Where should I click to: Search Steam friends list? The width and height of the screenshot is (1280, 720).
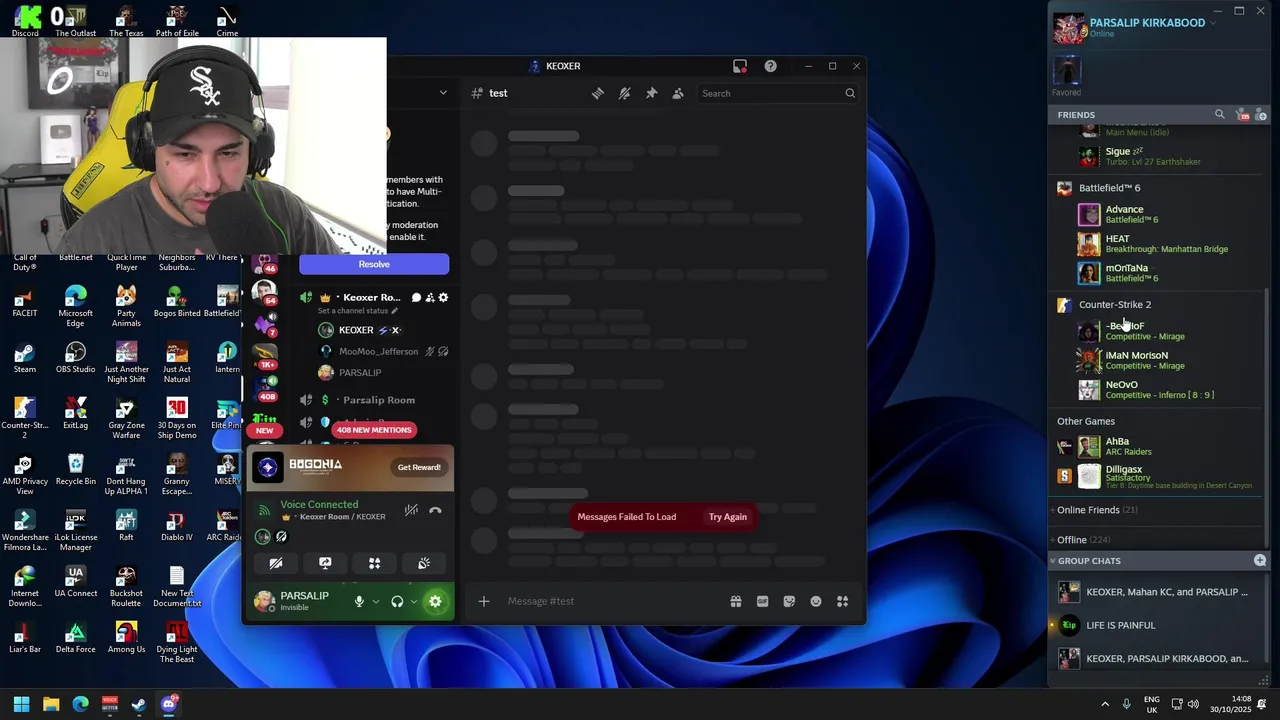(x=1219, y=115)
